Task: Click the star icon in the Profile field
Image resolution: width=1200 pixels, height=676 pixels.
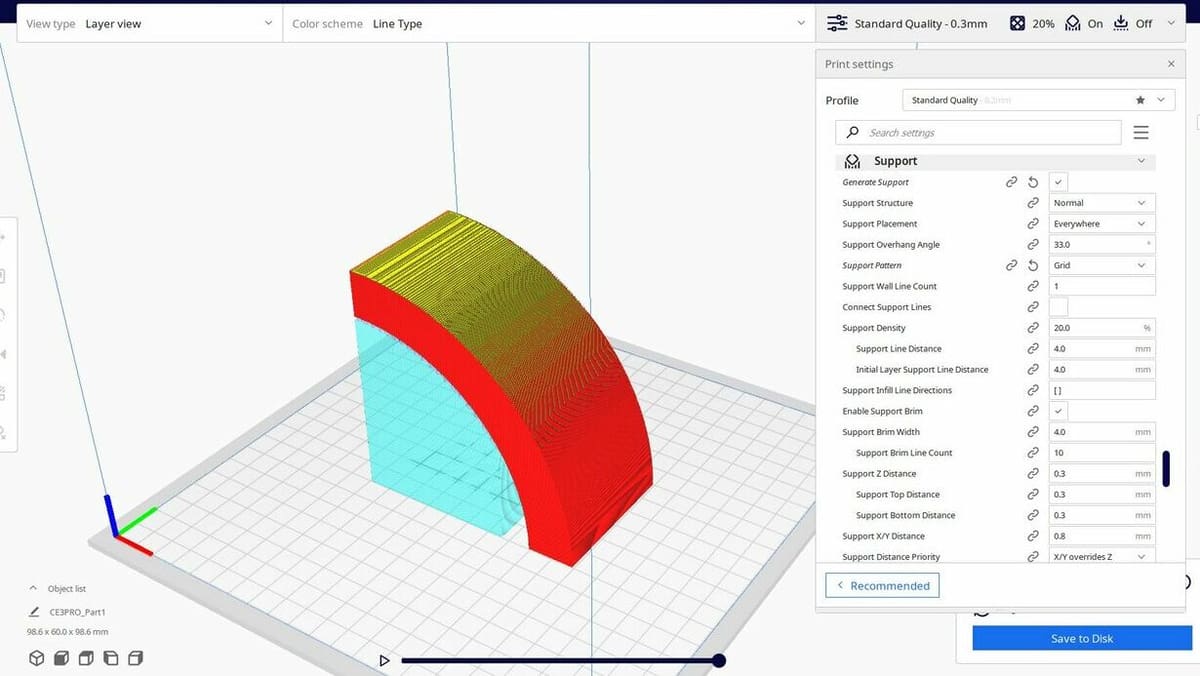Action: [1140, 100]
